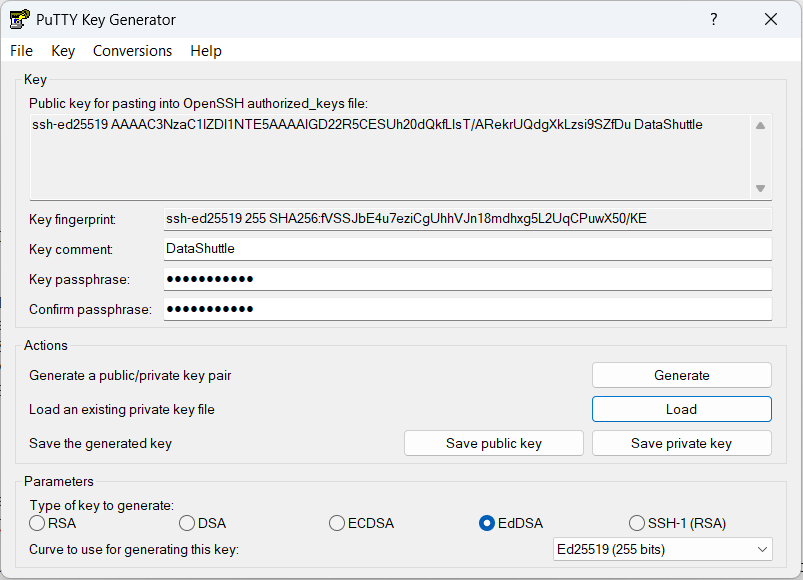The height and width of the screenshot is (580, 803).
Task: Open the Help menu
Action: [x=206, y=51]
